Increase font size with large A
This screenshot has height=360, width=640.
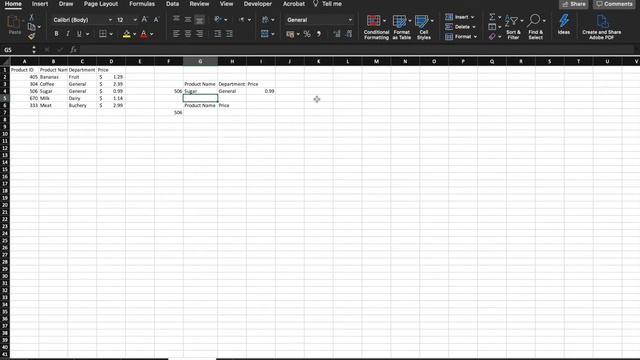tap(144, 20)
